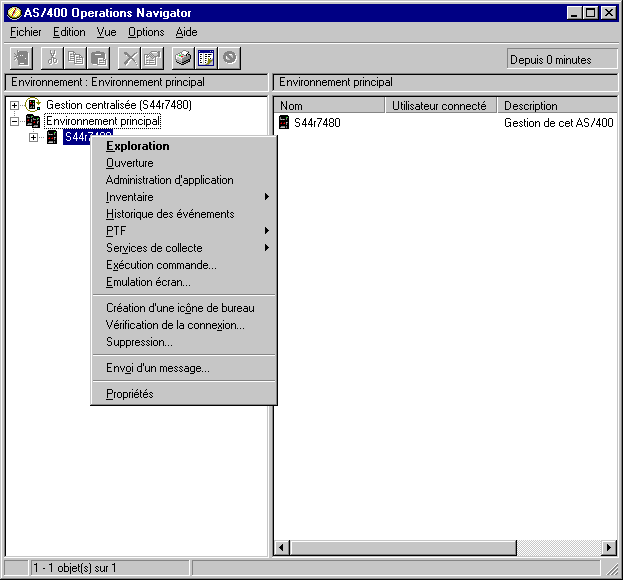Image resolution: width=623 pixels, height=580 pixels.
Task: Select Administration d'application menu entry
Action: pyautogui.click(x=184, y=180)
